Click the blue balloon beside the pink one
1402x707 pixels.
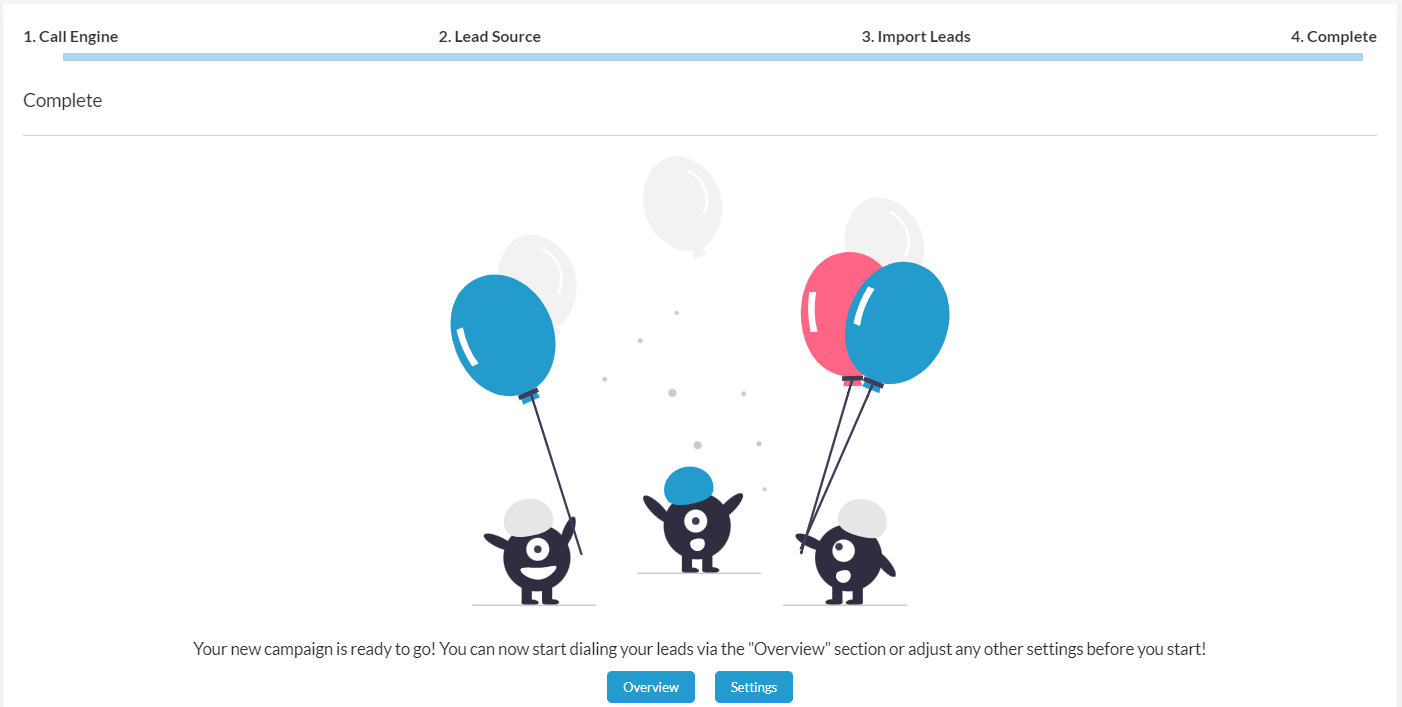(898, 322)
